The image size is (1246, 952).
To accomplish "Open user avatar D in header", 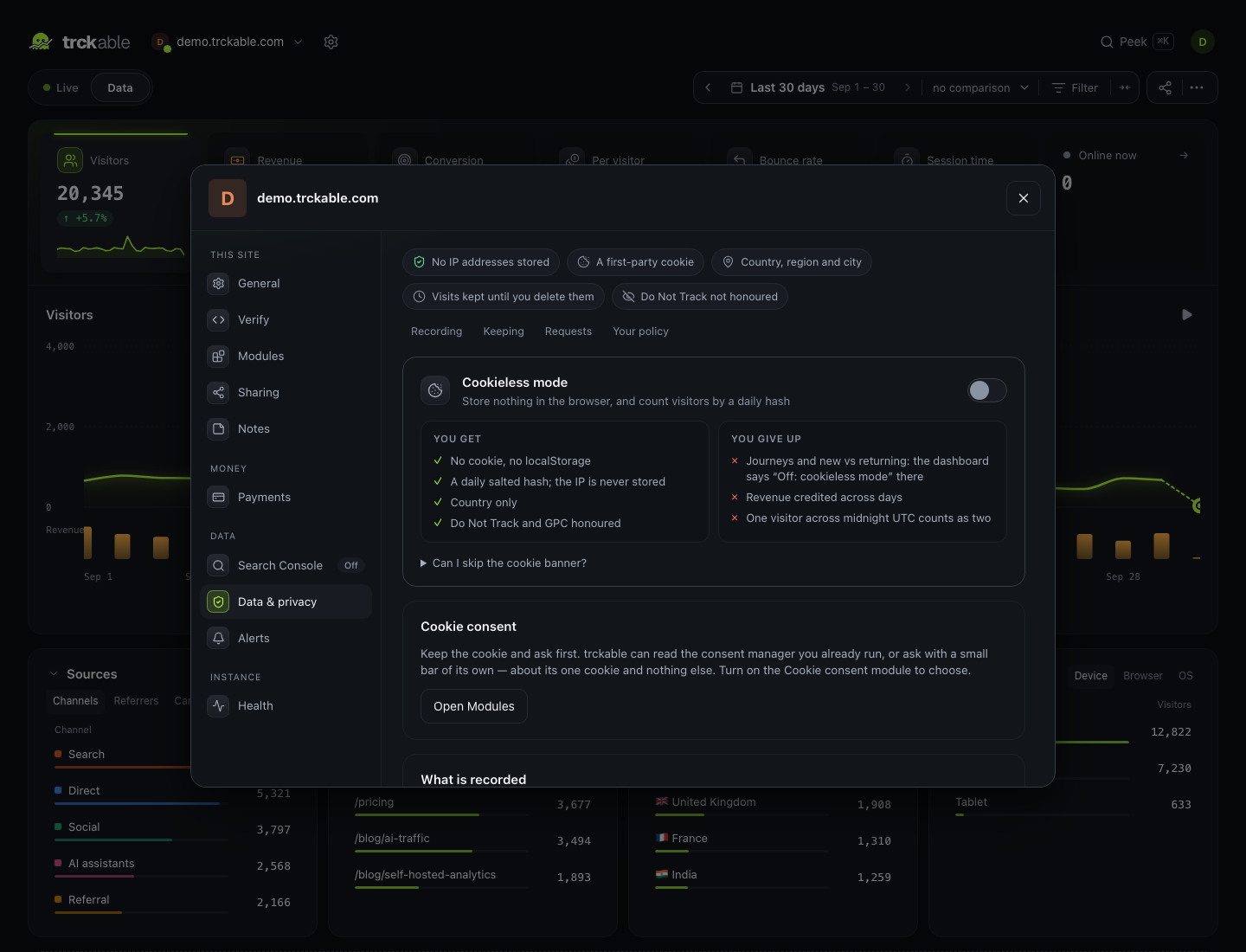I will 1202,42.
